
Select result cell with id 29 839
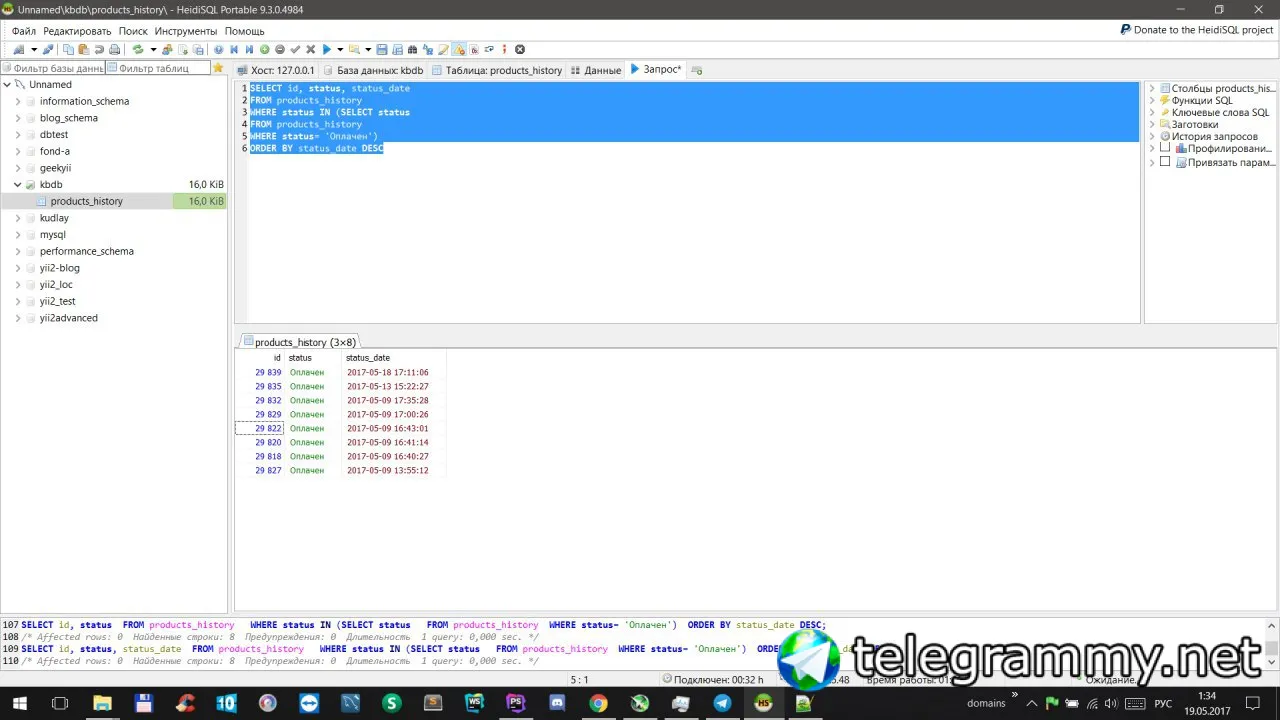260,372
